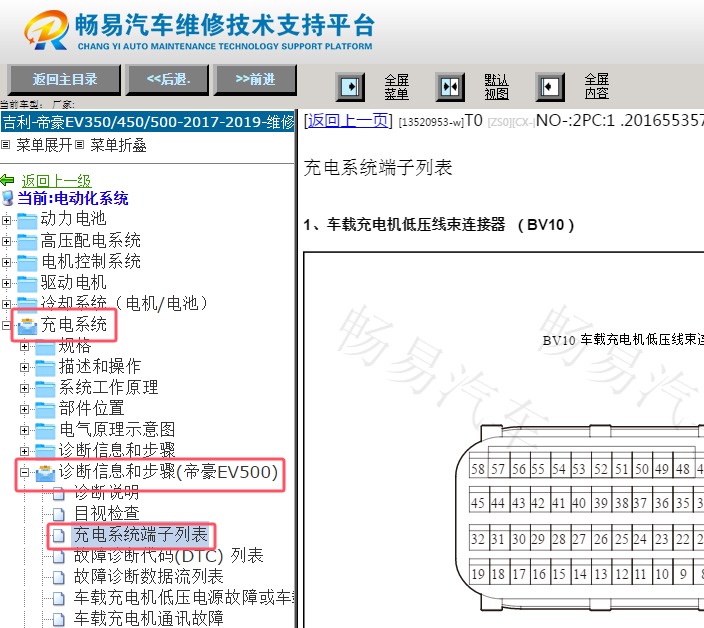Open 驱动电机 in the tree
The height and width of the screenshot is (628, 704).
pos(73,283)
